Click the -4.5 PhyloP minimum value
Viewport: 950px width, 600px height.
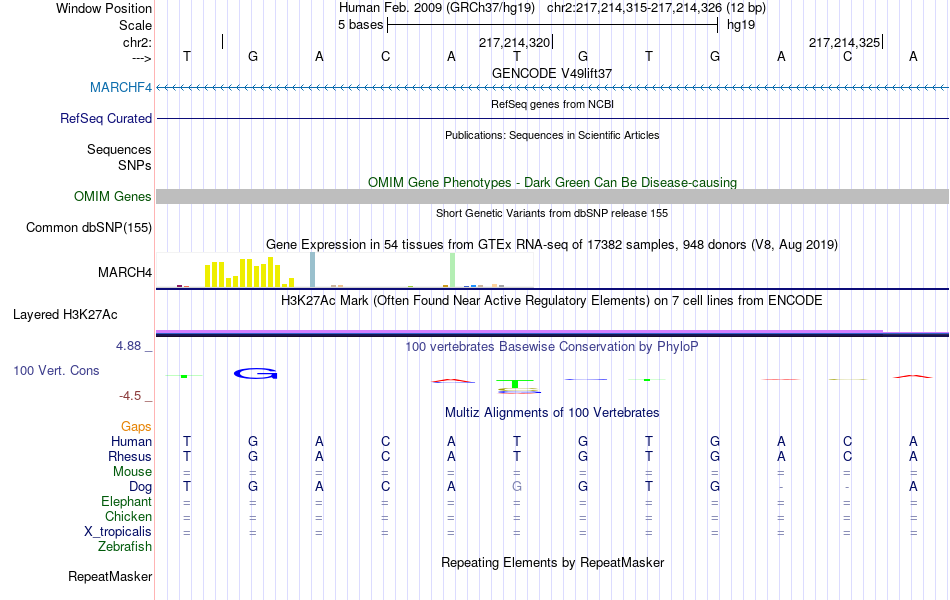(130, 396)
